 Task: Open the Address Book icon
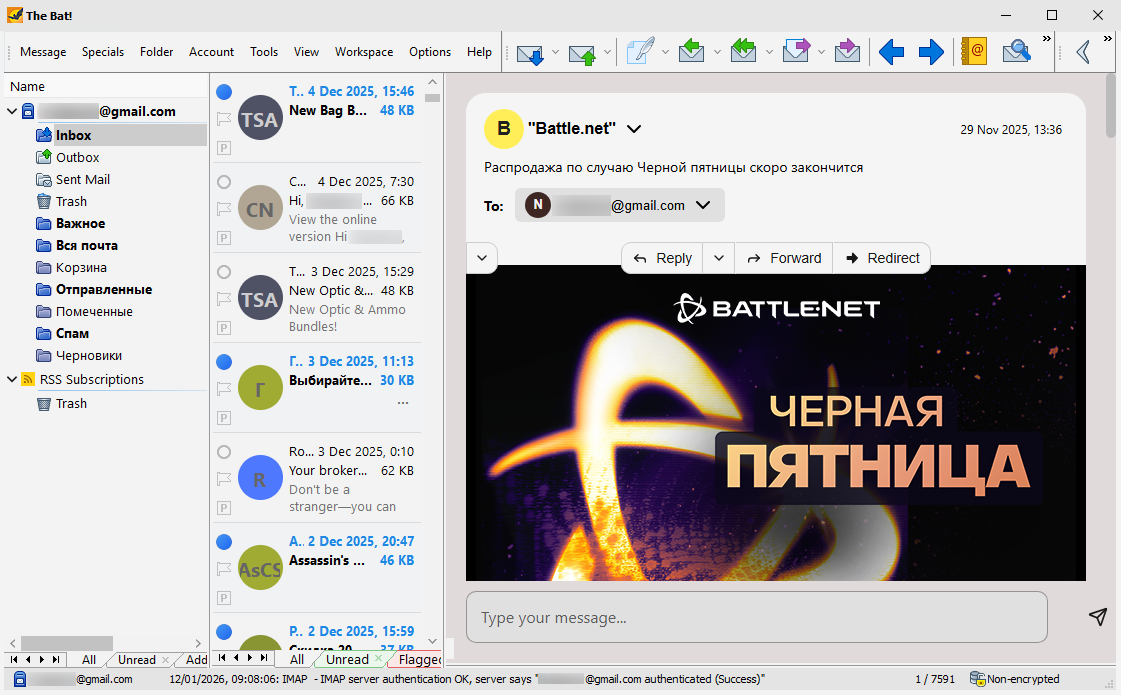974,51
